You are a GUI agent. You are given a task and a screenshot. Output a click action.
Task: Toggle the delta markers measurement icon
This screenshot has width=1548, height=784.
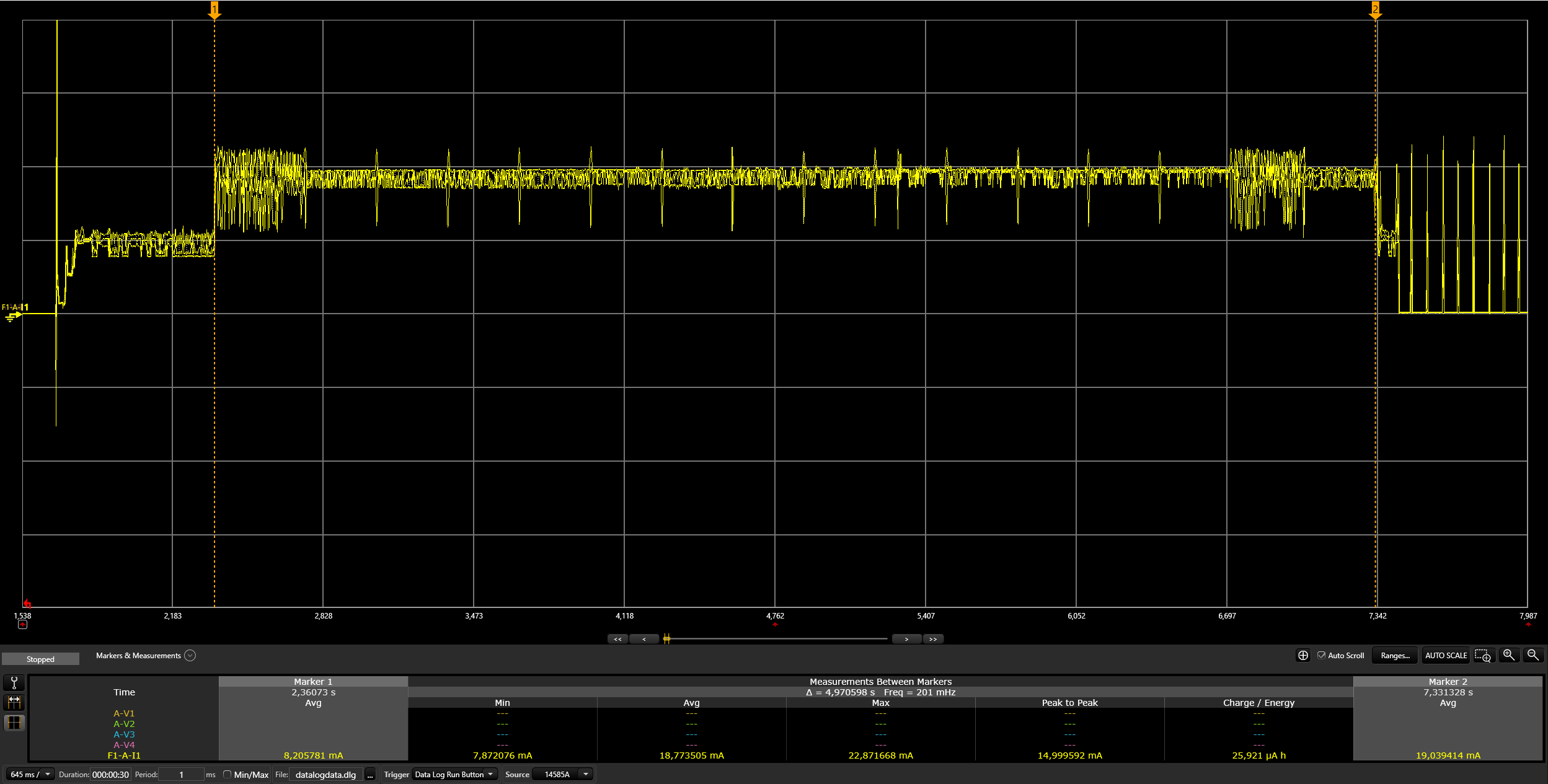(x=14, y=702)
